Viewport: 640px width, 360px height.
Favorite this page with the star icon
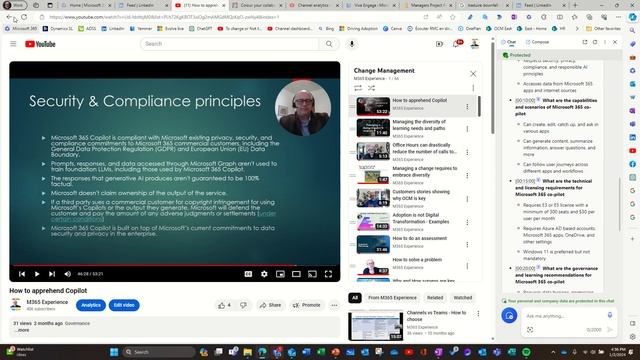[x=452, y=17]
